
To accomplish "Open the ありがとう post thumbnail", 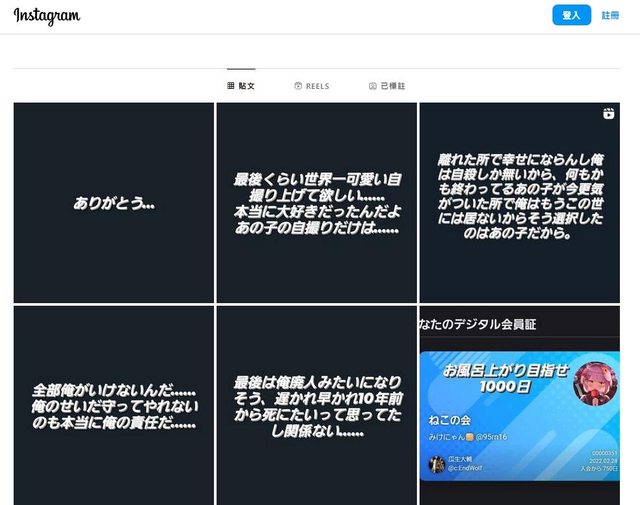I will 113,202.
